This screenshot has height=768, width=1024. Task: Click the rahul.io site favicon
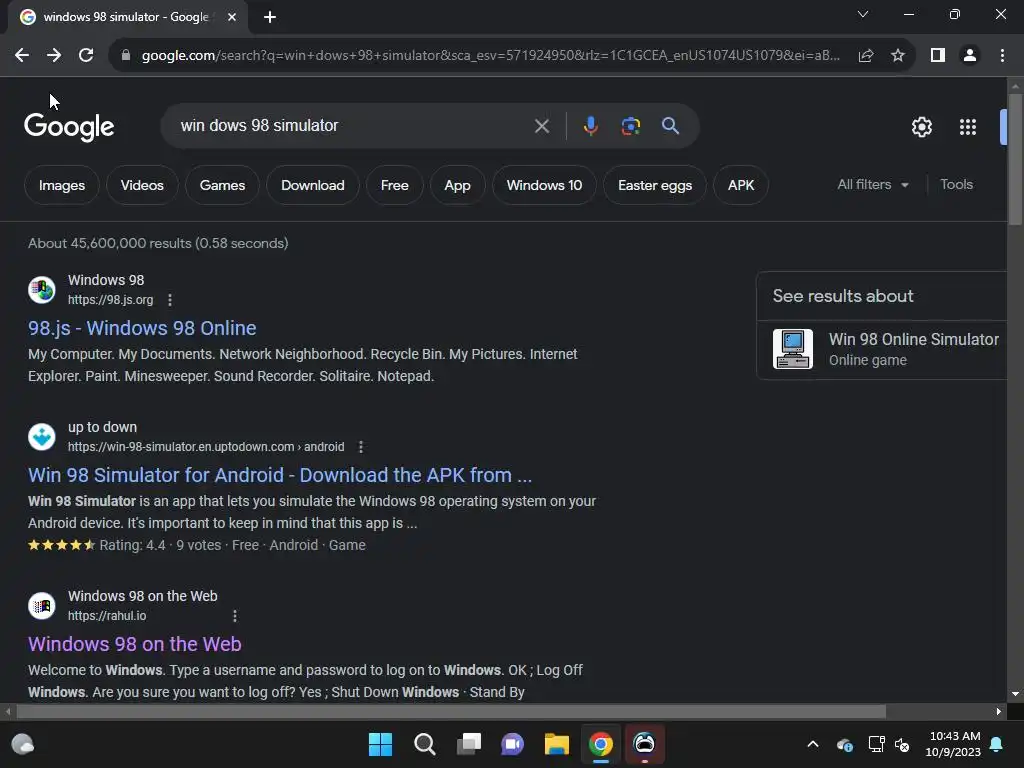pyautogui.click(x=42, y=606)
